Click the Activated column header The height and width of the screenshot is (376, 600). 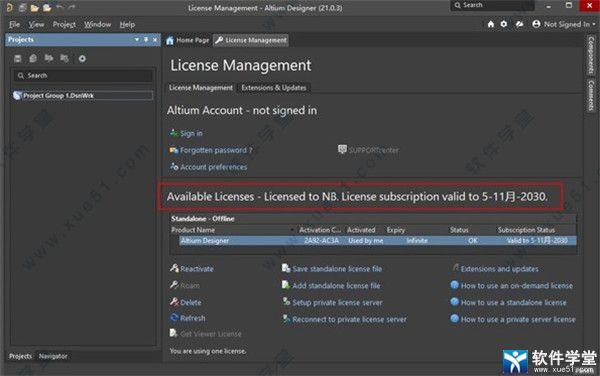pyautogui.click(x=361, y=230)
